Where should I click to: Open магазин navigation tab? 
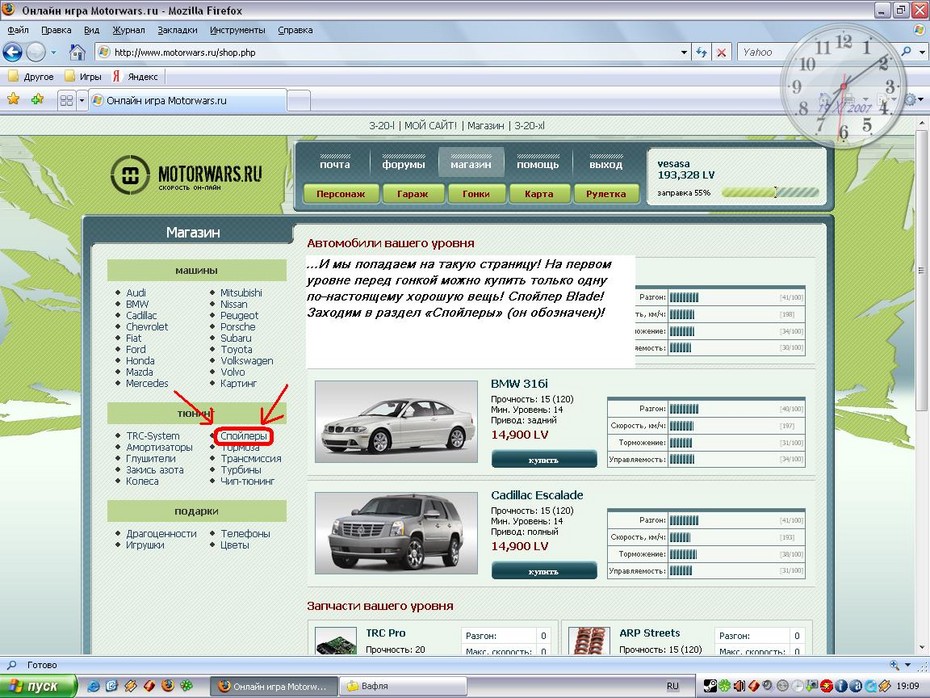[471, 163]
